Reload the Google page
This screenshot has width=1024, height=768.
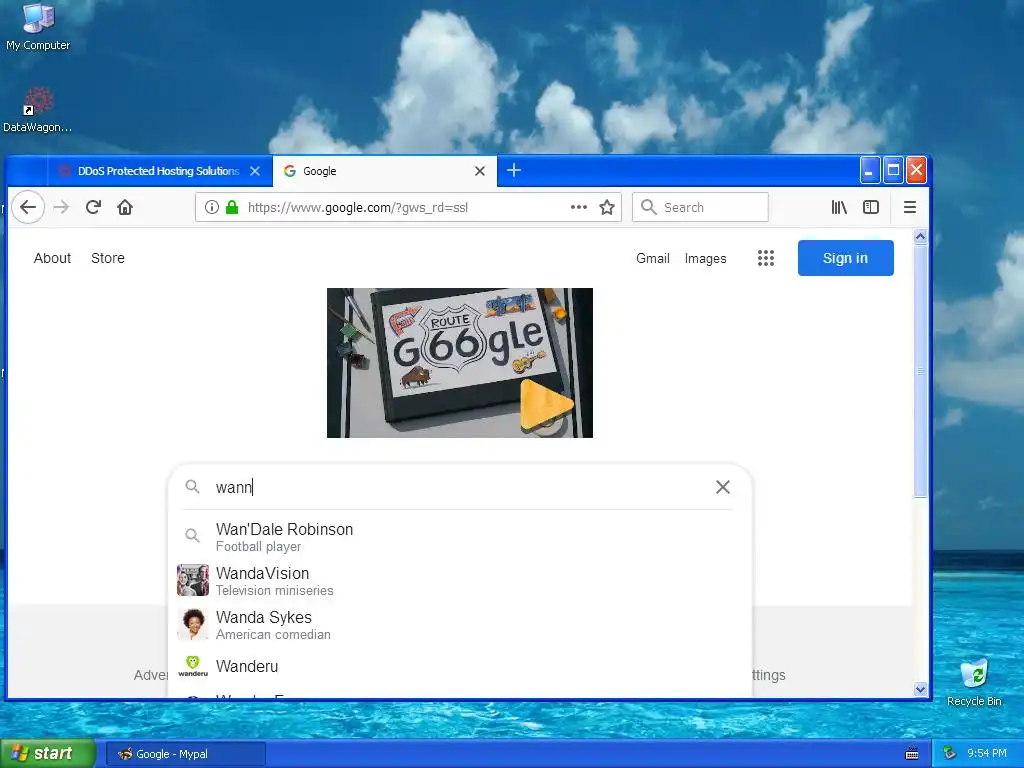tap(93, 208)
